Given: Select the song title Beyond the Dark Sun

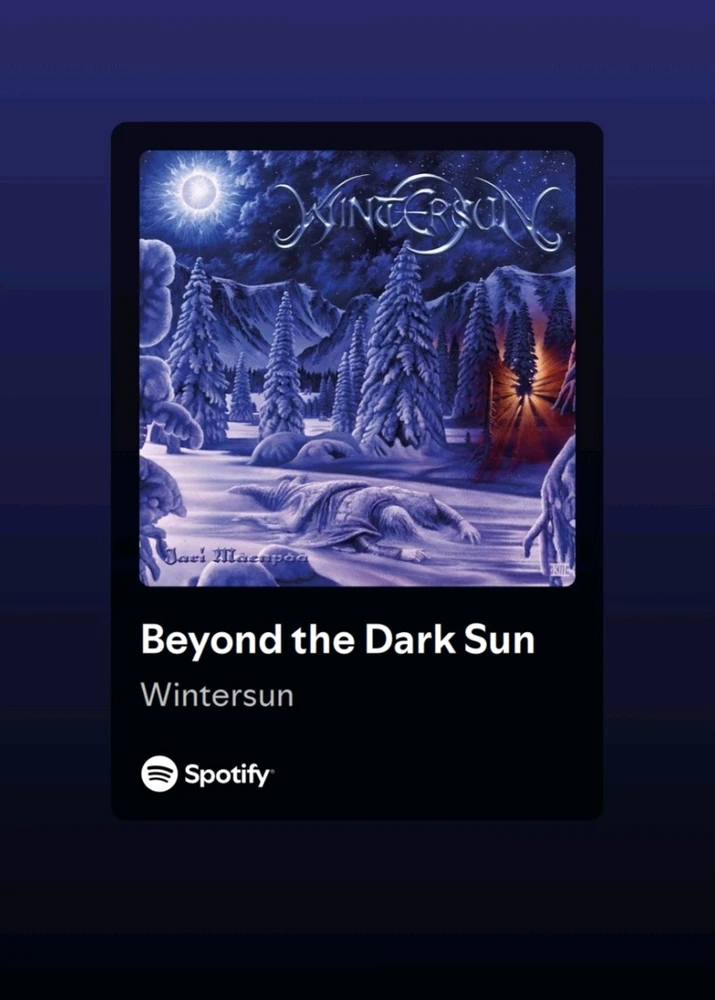Looking at the screenshot, I should tap(337, 639).
